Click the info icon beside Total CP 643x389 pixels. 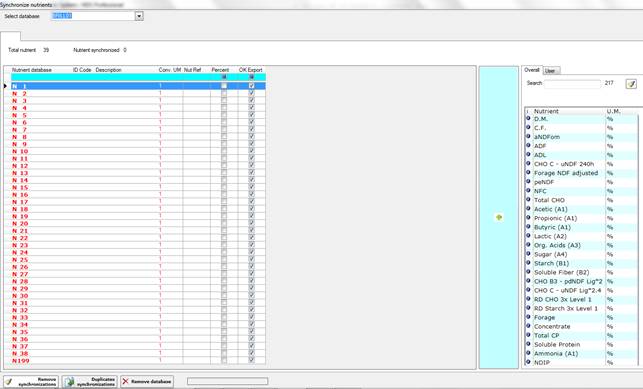pos(528,335)
